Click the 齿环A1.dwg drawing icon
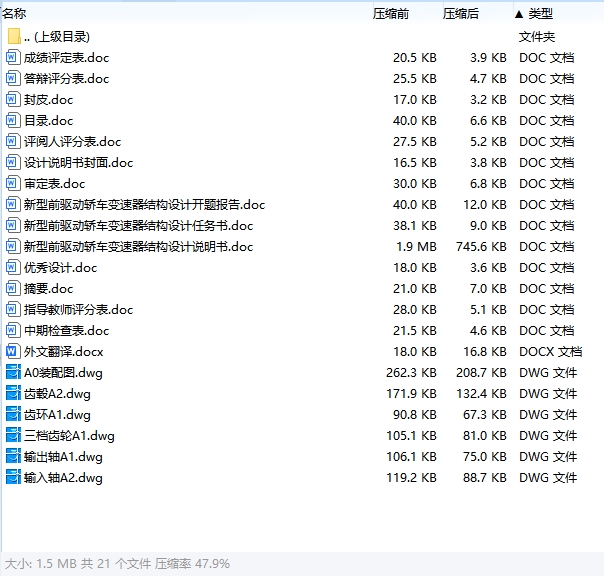The width and height of the screenshot is (604, 576). pos(13,415)
